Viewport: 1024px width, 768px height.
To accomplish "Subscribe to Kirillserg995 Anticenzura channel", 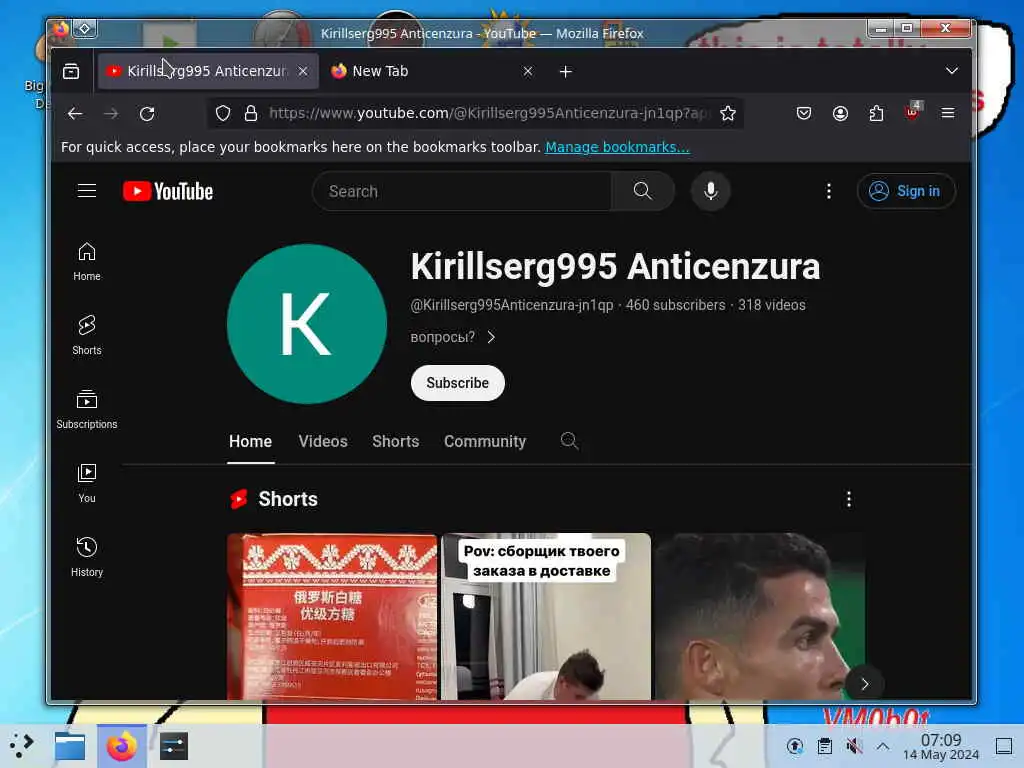I will (458, 383).
